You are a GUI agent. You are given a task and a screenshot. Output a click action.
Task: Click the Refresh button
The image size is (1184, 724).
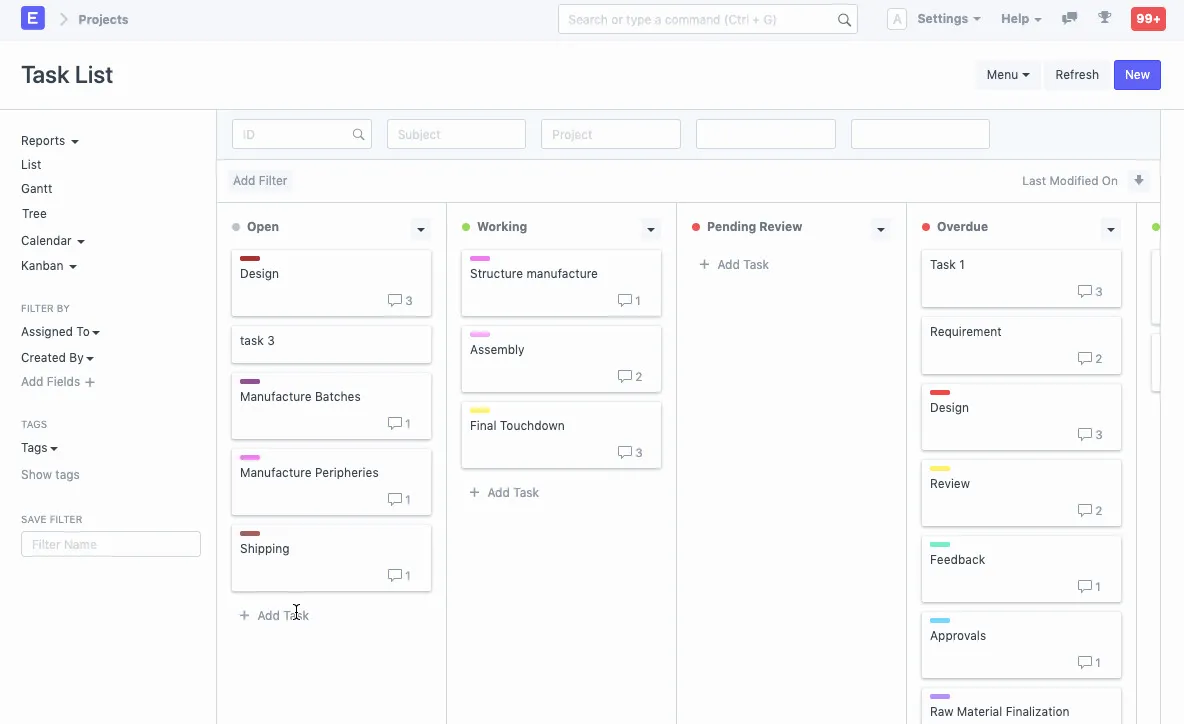point(1076,75)
